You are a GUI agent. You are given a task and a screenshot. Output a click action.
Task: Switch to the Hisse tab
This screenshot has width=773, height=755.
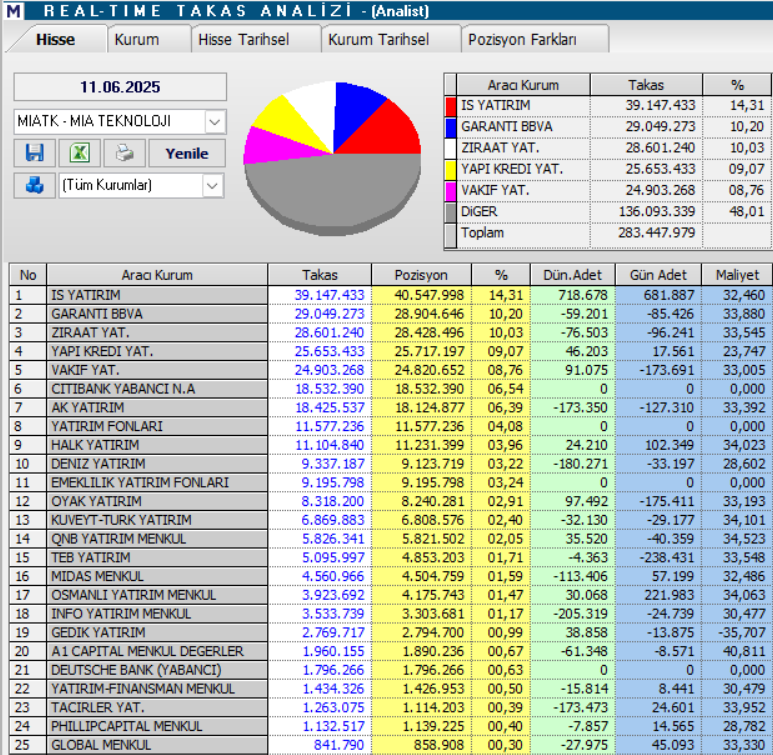tap(56, 39)
